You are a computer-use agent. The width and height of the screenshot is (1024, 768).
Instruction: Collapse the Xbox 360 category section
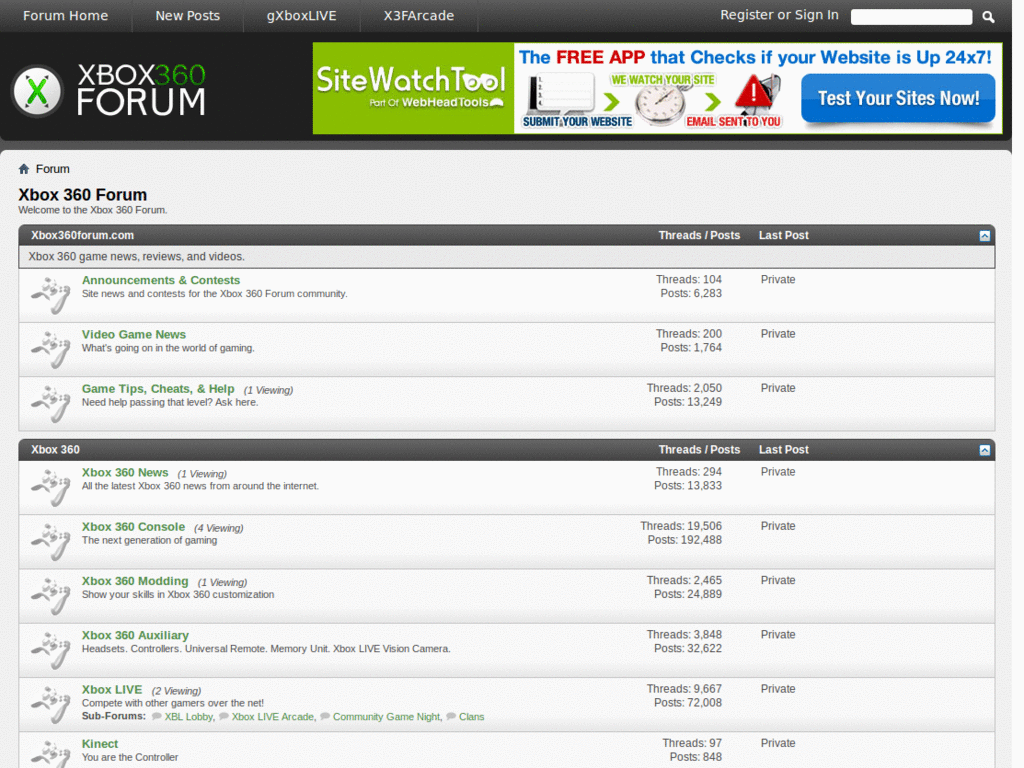(x=985, y=450)
